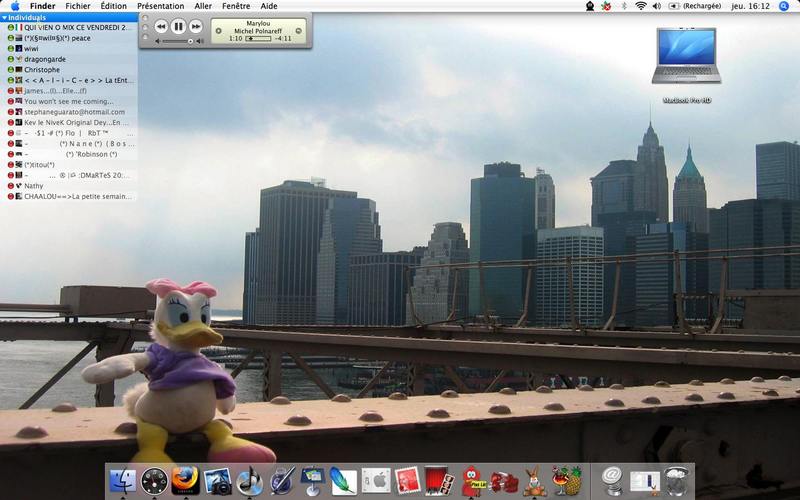Click the Wi-Fi status menu icon
The image size is (800, 500).
pos(641,6)
